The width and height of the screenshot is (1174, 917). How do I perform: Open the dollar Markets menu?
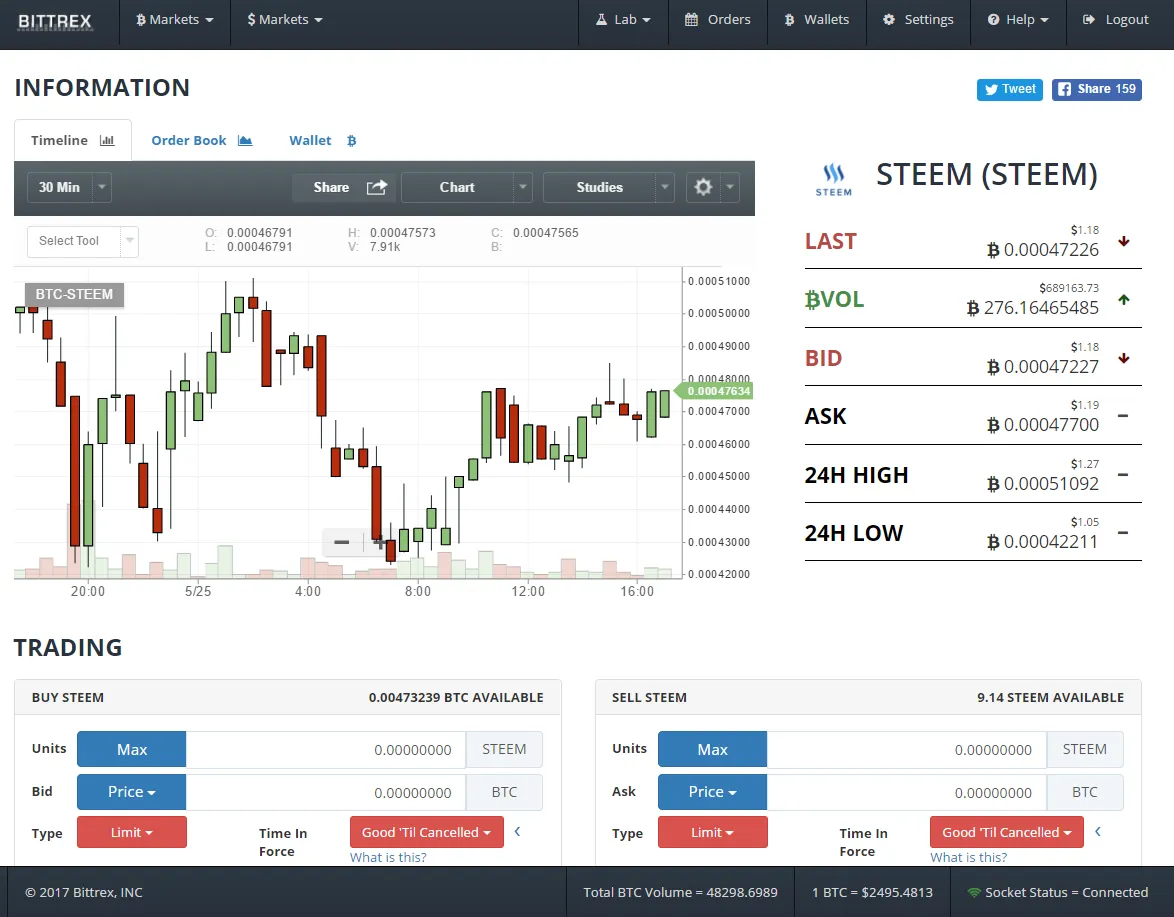285,20
